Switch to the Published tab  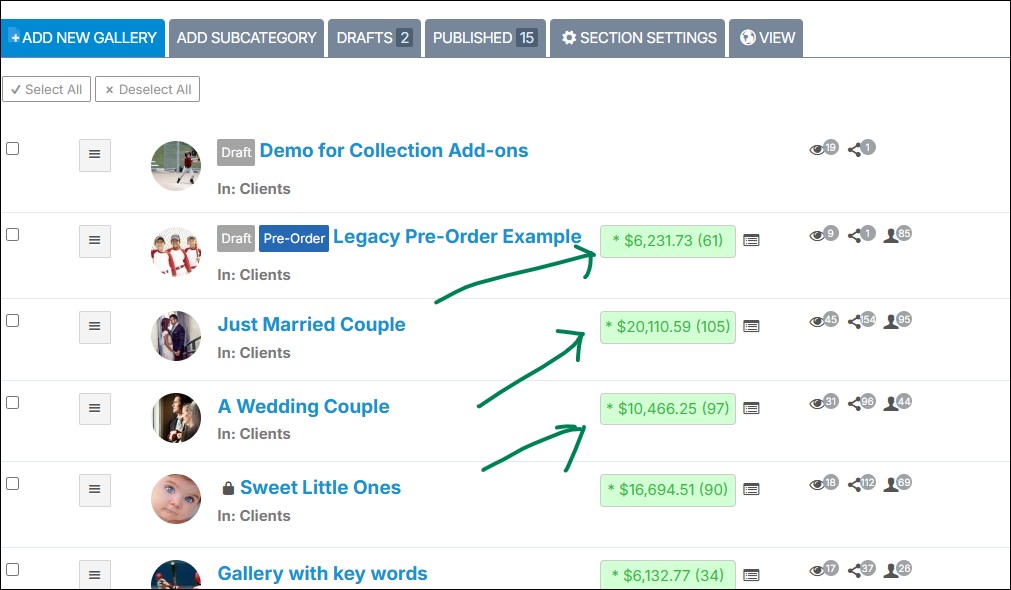pyautogui.click(x=485, y=38)
